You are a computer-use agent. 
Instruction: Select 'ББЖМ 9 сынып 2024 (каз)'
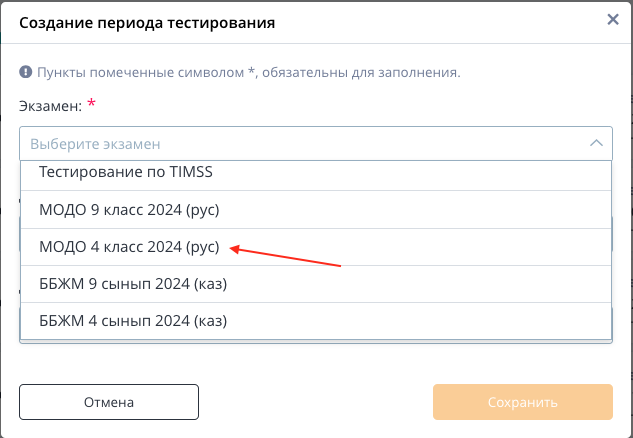click(316, 284)
